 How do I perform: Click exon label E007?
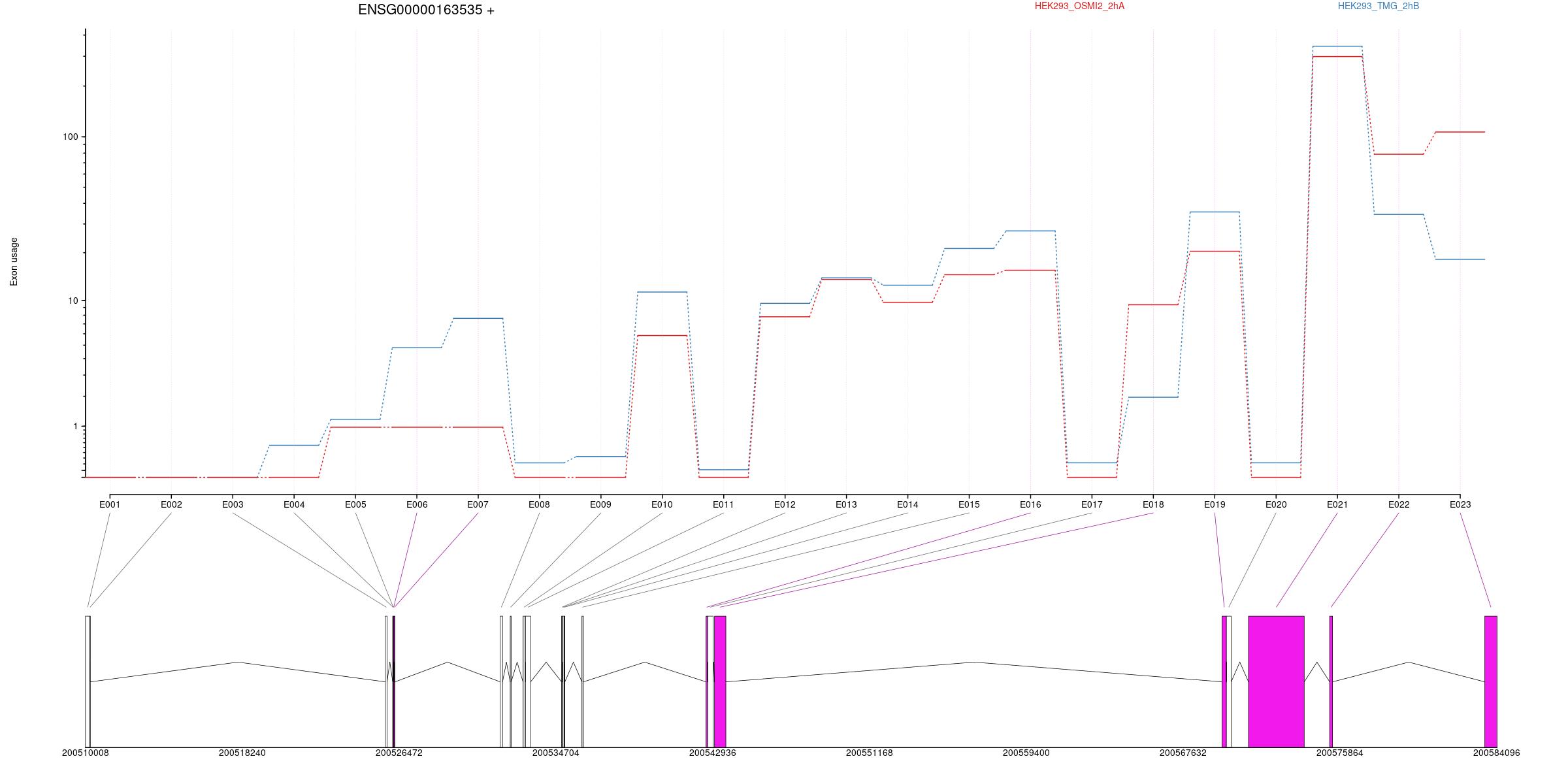coord(478,504)
